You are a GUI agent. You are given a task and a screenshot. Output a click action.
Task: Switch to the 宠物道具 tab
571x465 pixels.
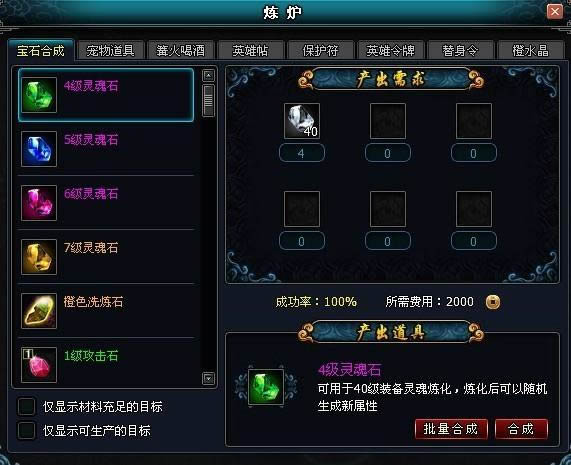pos(110,50)
